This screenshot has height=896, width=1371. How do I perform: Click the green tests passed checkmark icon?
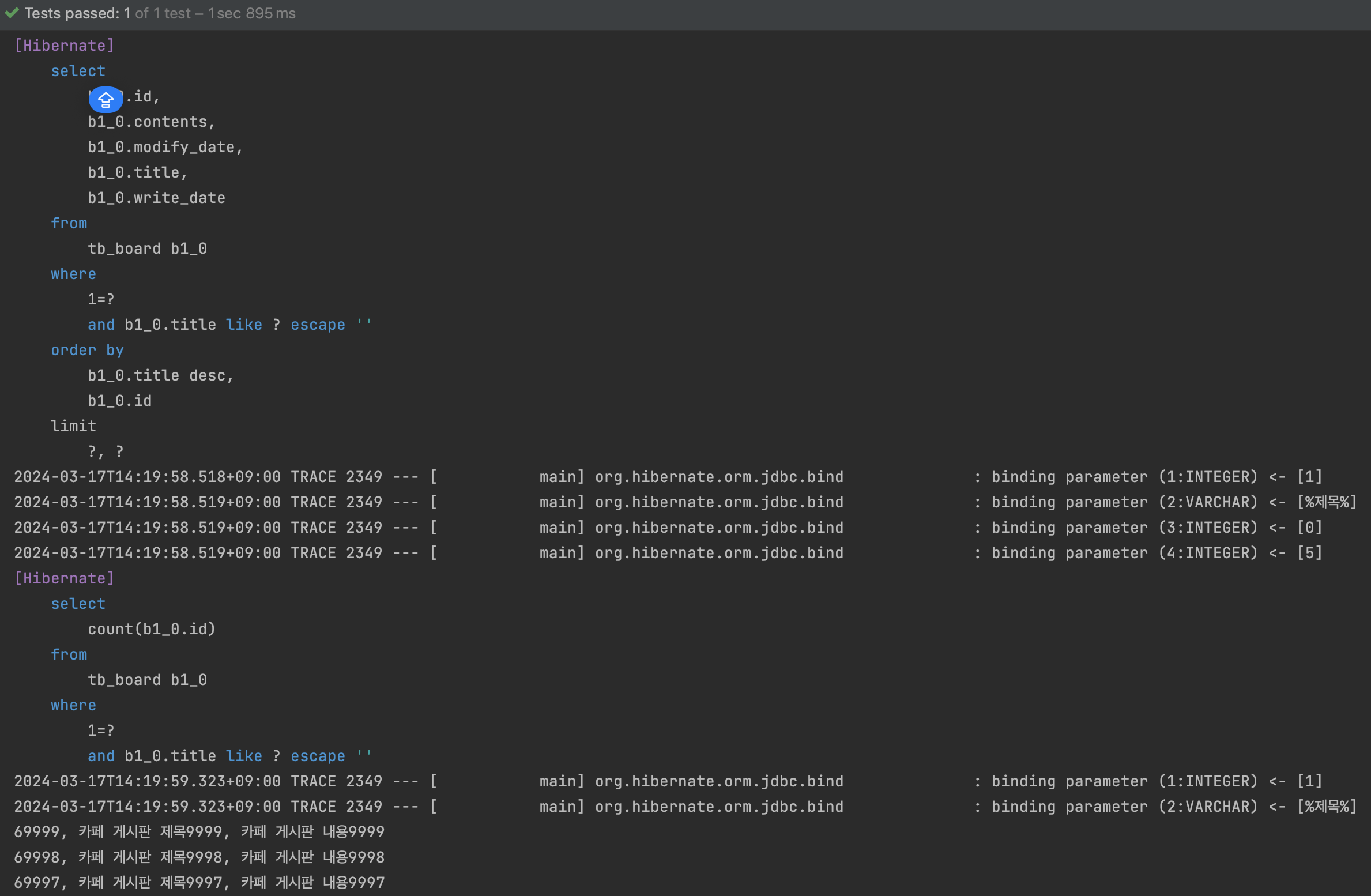(x=12, y=13)
